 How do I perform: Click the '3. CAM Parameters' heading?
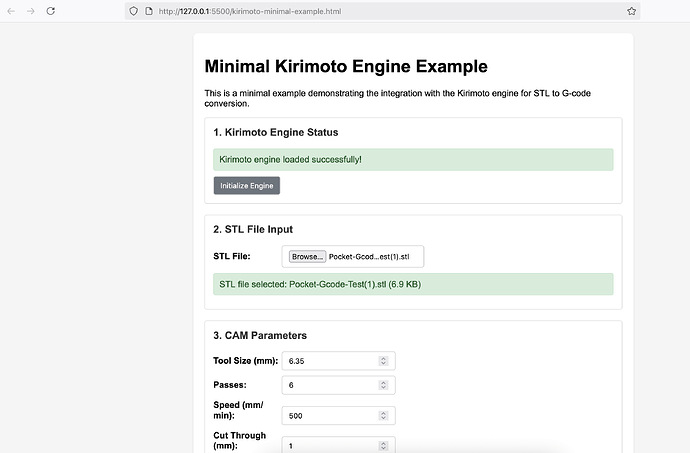pos(260,335)
